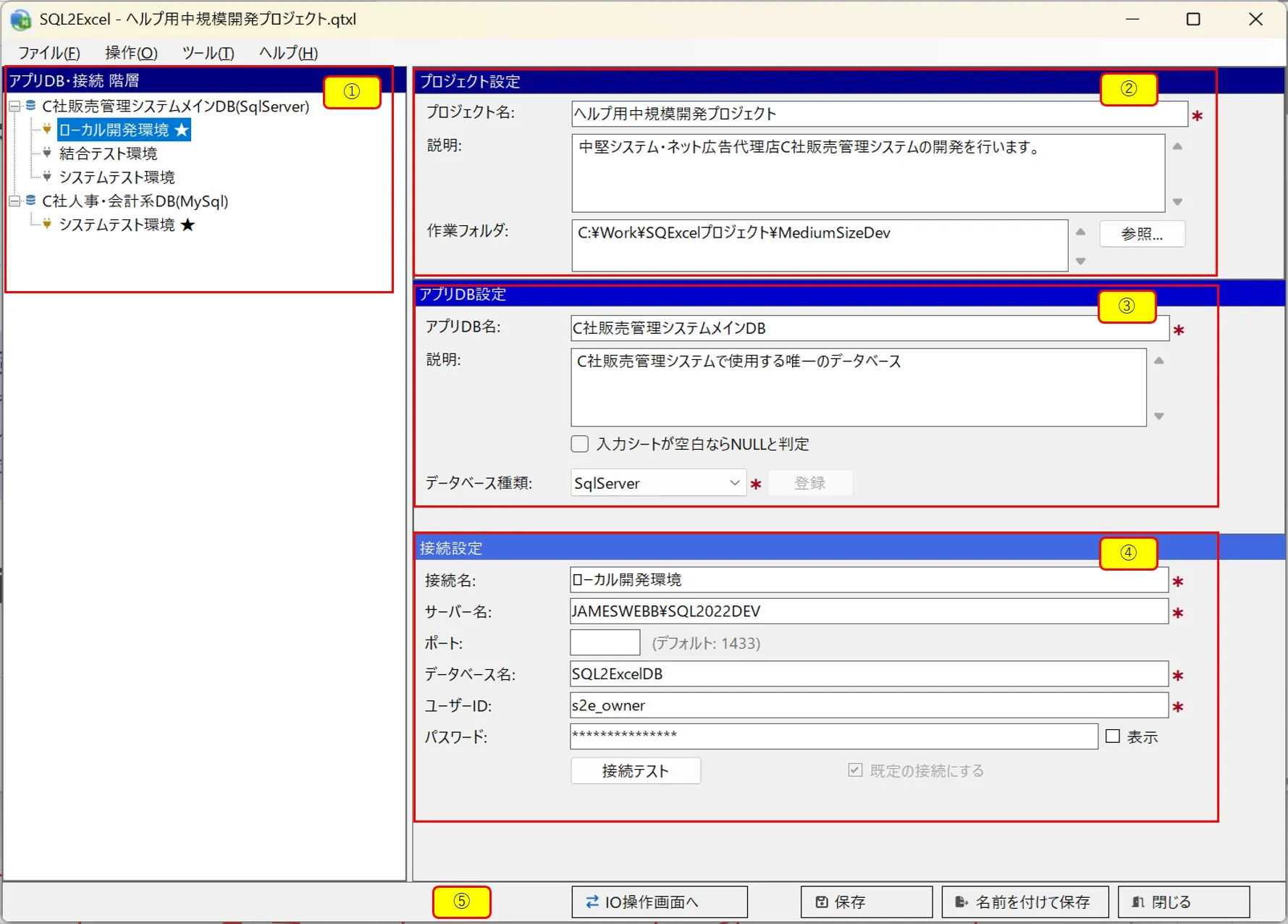Click the 閉じる button
This screenshot has height=924, width=1288.
click(x=1184, y=902)
